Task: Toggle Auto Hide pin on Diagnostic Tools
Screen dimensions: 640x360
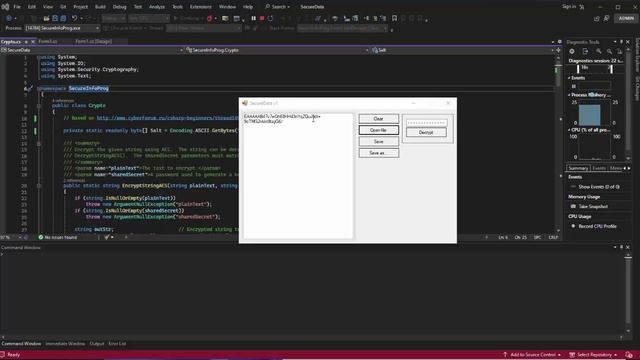Action: click(x=621, y=42)
